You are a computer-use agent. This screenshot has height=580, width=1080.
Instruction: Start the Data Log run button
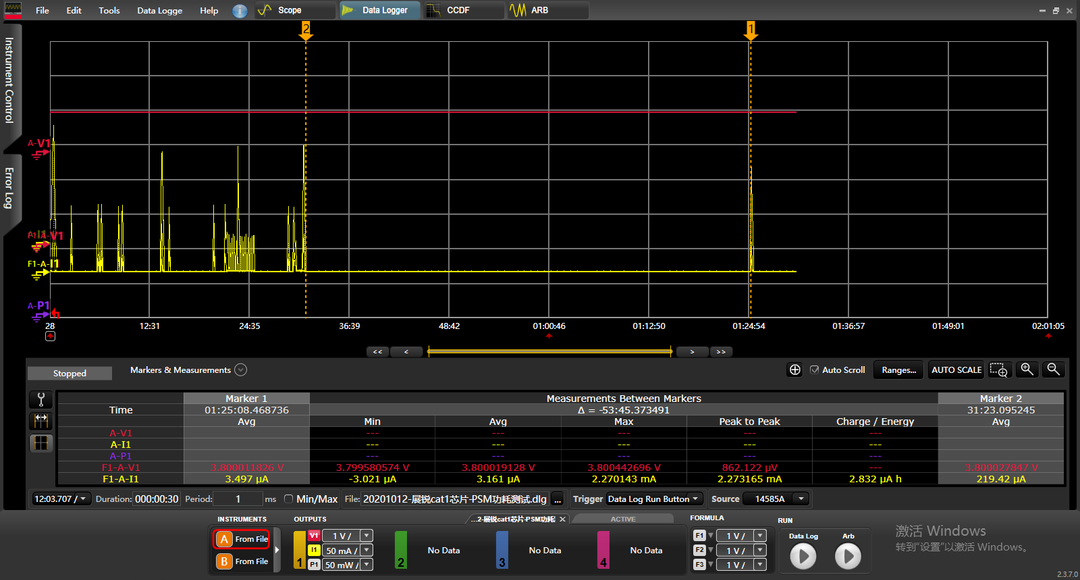(803, 556)
